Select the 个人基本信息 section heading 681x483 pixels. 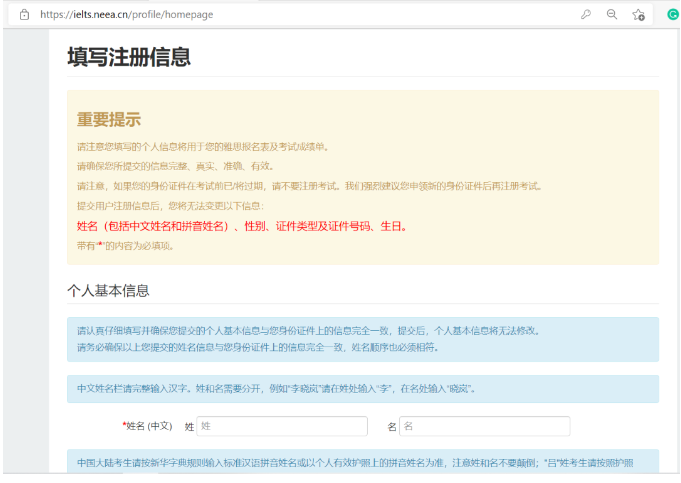tap(108, 291)
